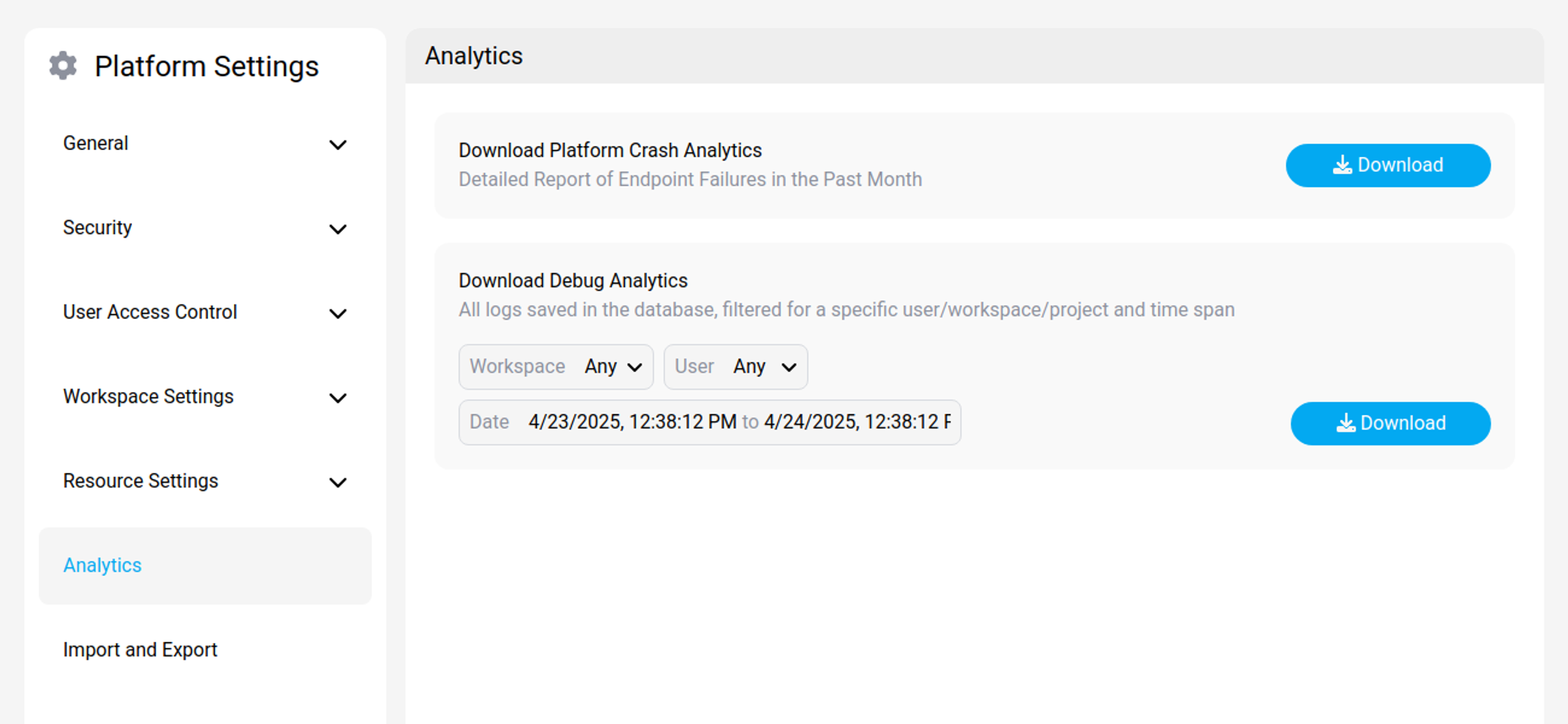Open General settings label

(x=96, y=143)
